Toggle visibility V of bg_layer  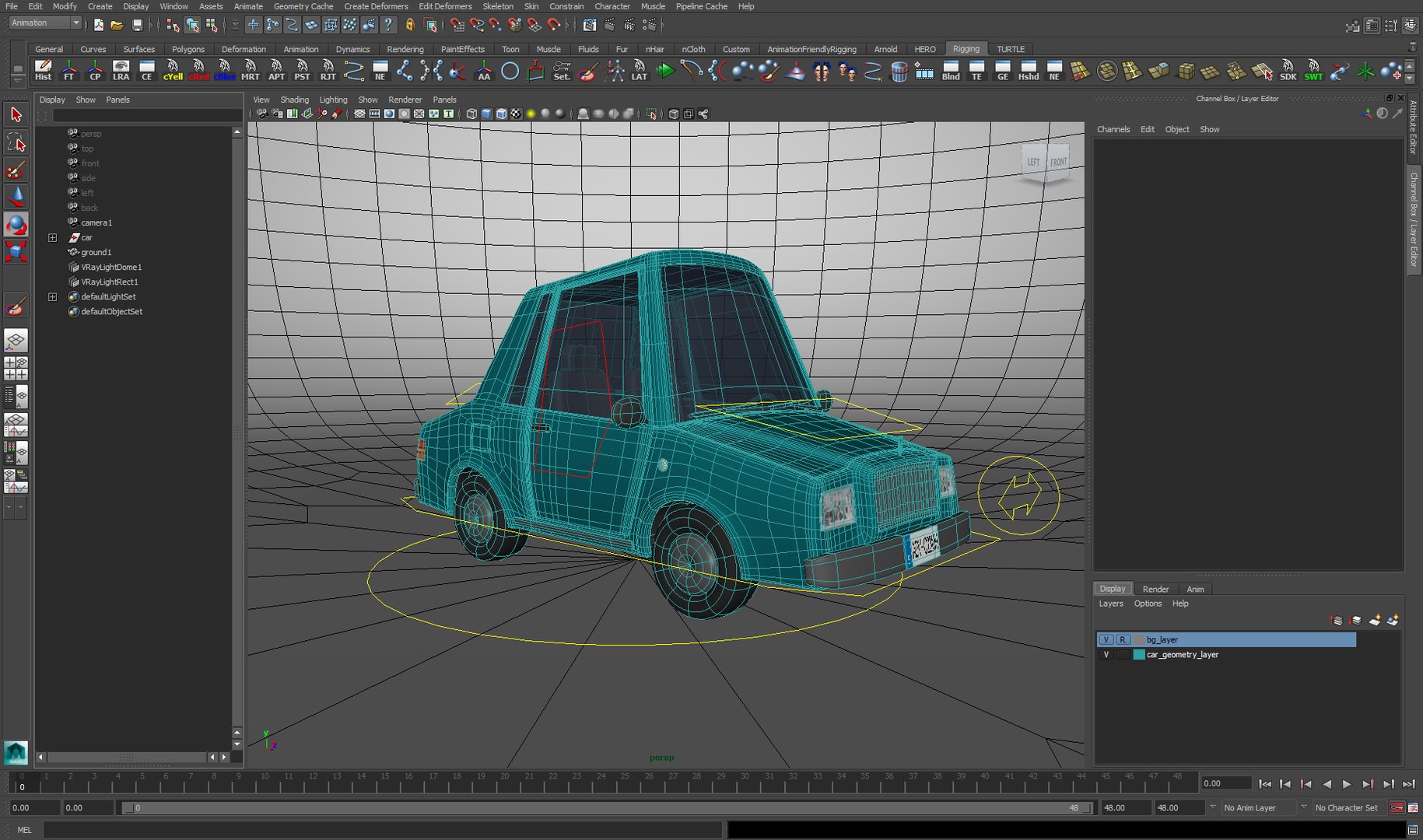(x=1106, y=639)
